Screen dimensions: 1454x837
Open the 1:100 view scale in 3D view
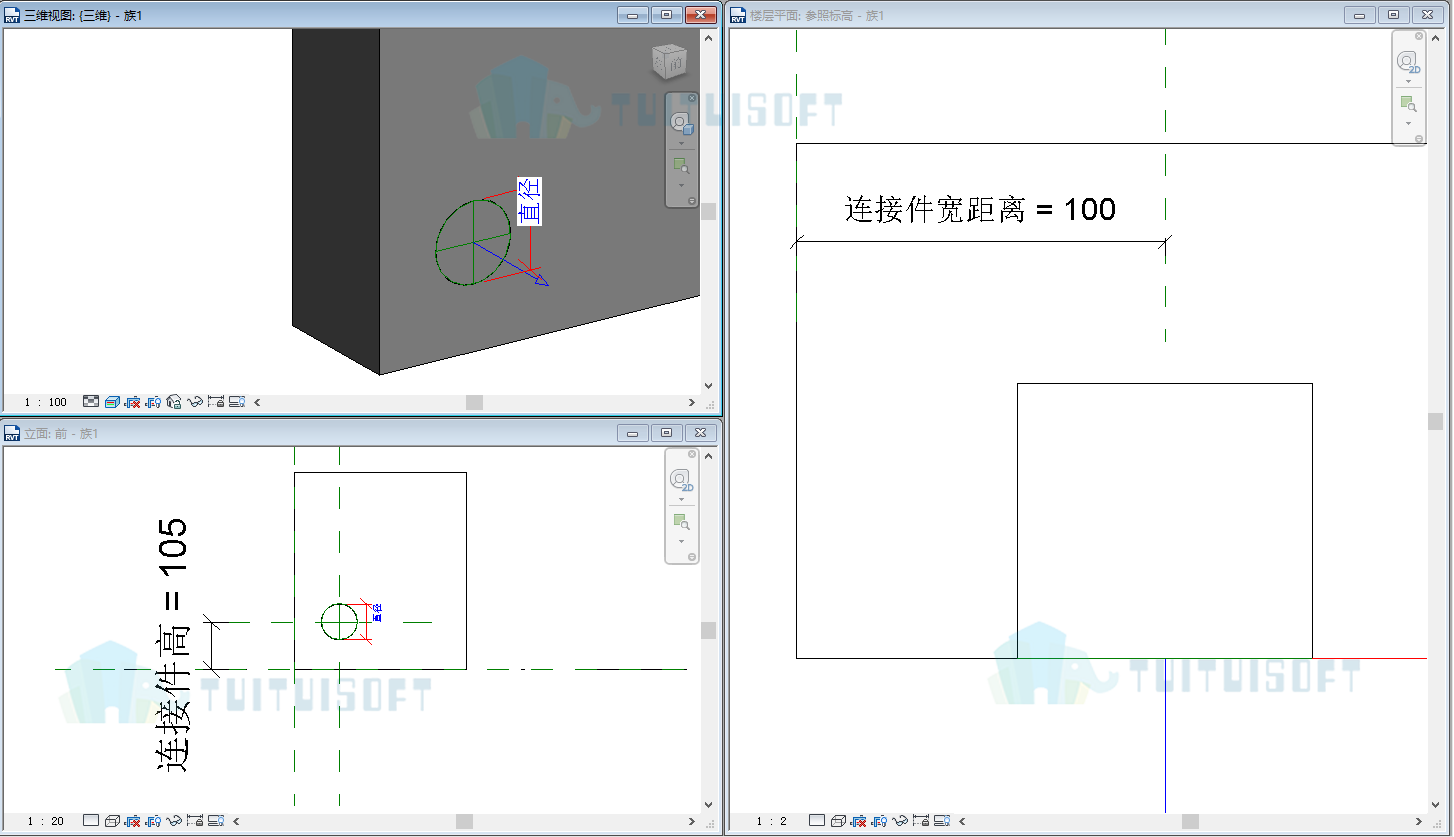coord(46,402)
